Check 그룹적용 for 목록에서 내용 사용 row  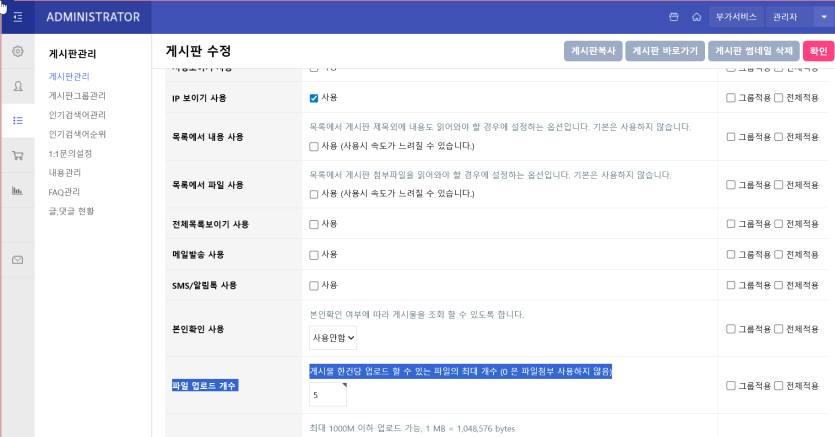pyautogui.click(x=731, y=137)
